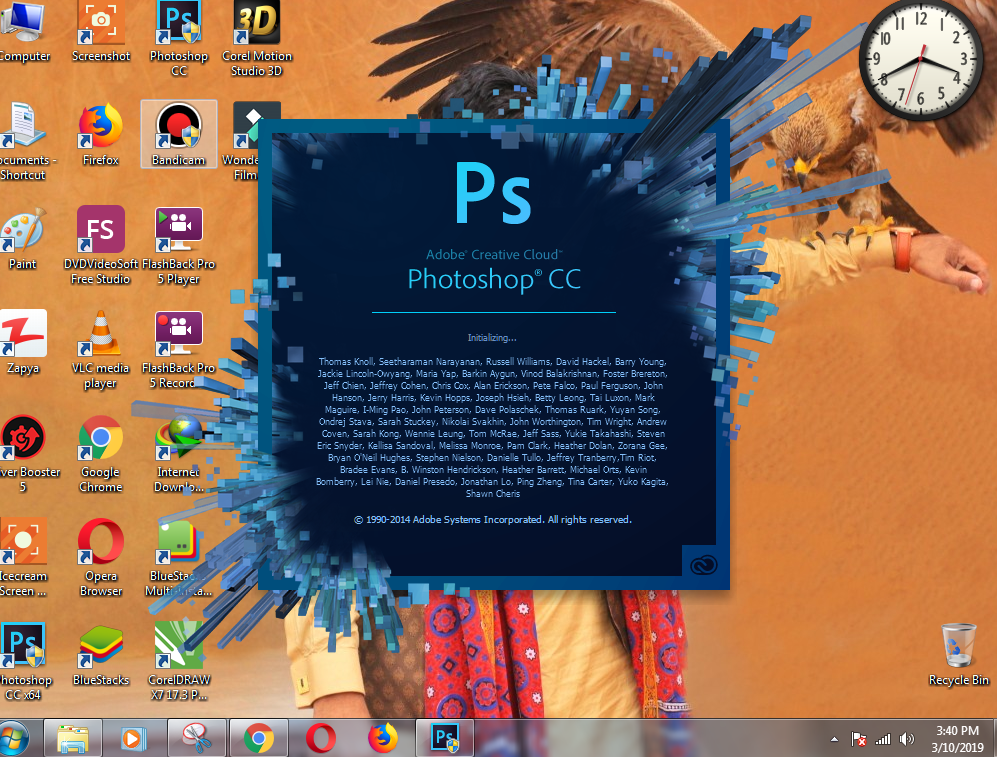Select FlashBack Pro 5 Recorder shortcut

[179, 350]
